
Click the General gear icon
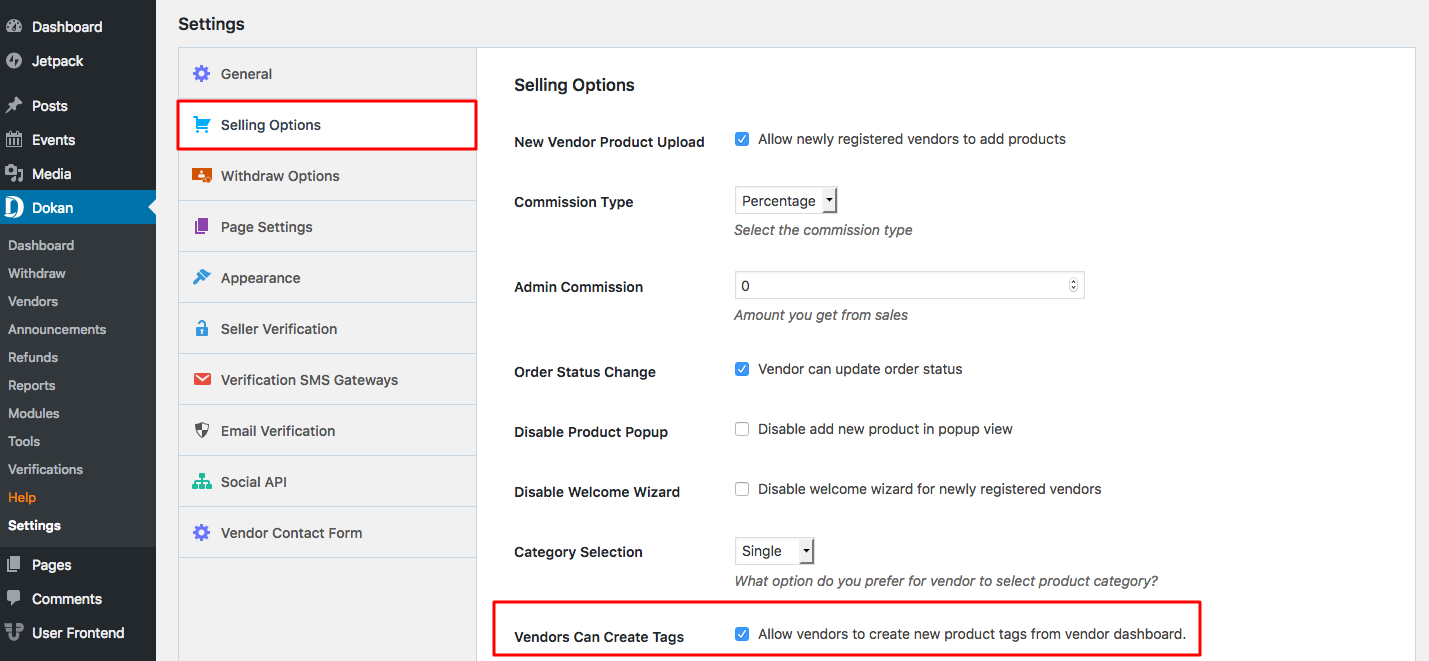(202, 74)
